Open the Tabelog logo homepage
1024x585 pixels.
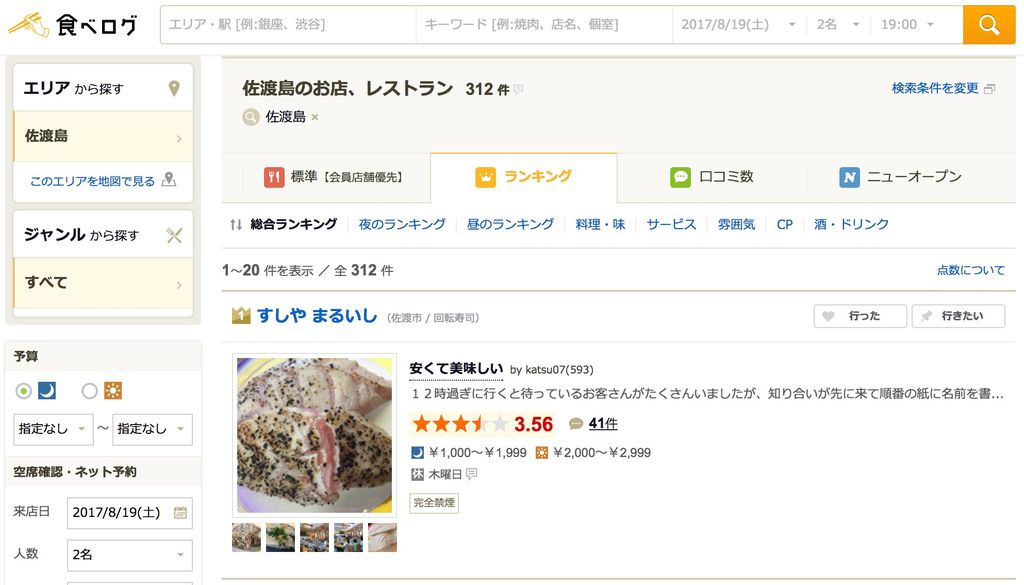coord(72,25)
